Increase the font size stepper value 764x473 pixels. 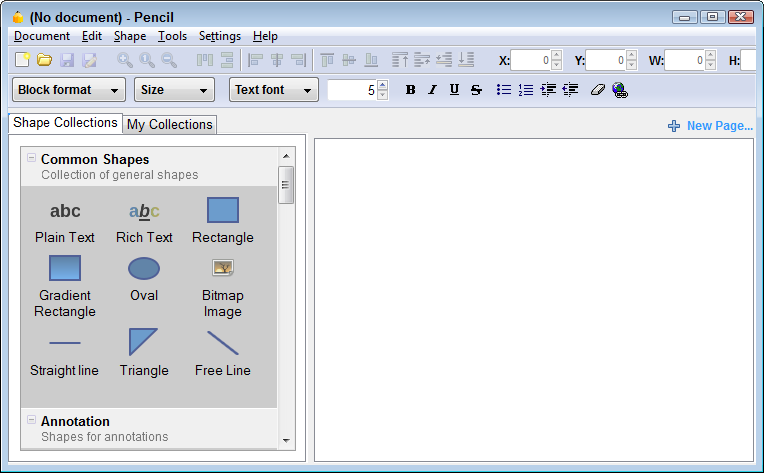tap(382, 85)
